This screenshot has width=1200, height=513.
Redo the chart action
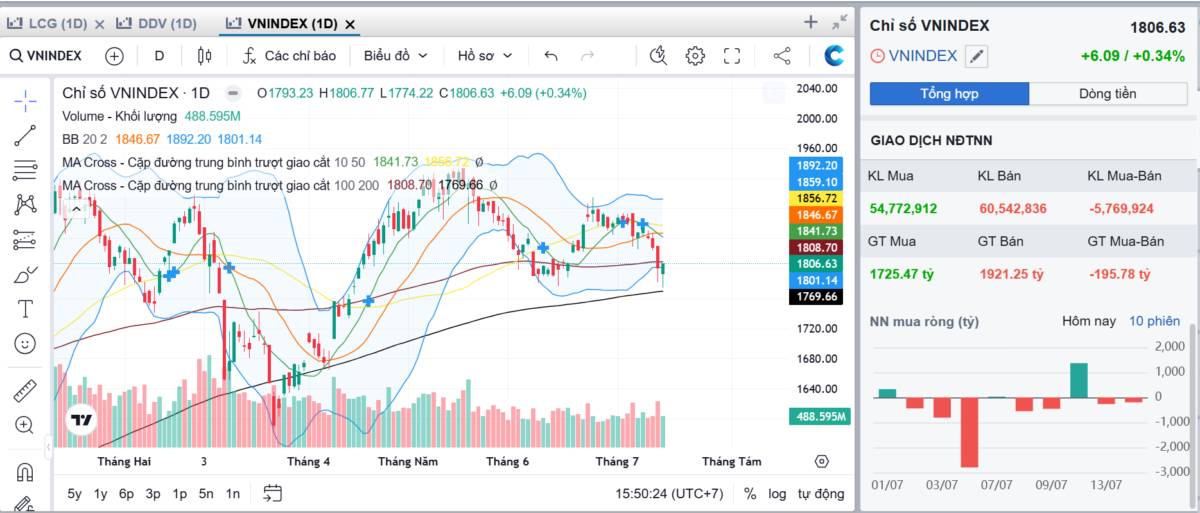(588, 56)
